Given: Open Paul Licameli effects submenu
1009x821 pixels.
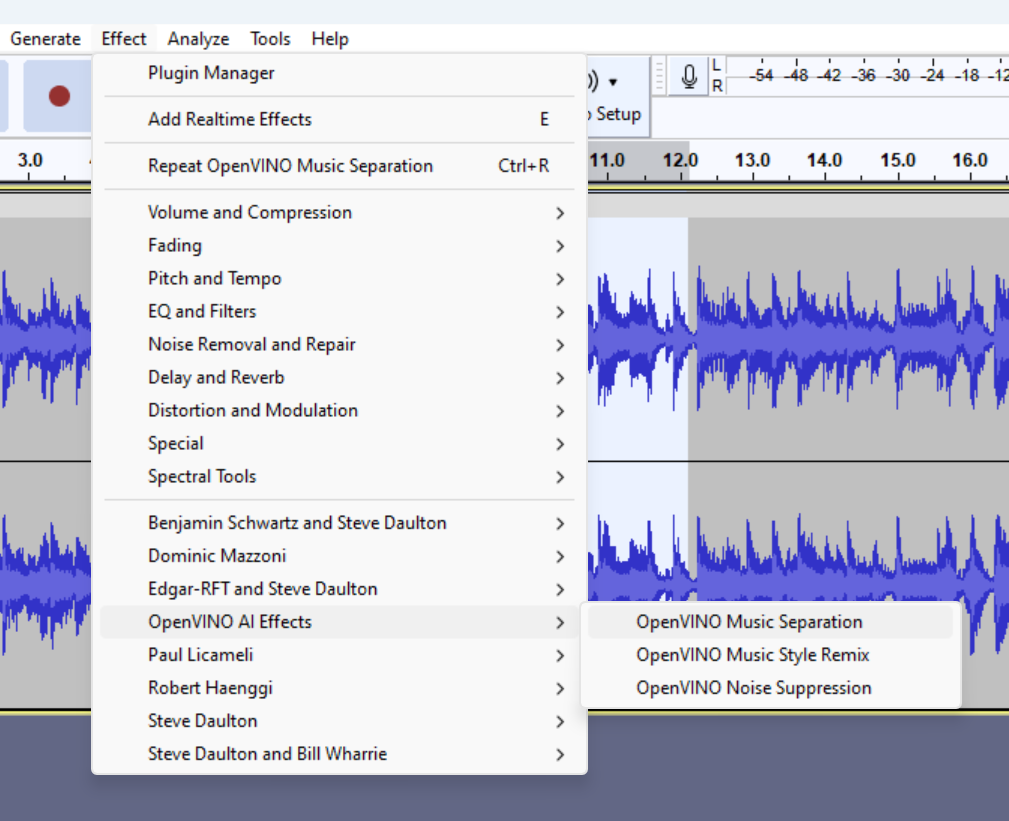Looking at the screenshot, I should tap(339, 655).
